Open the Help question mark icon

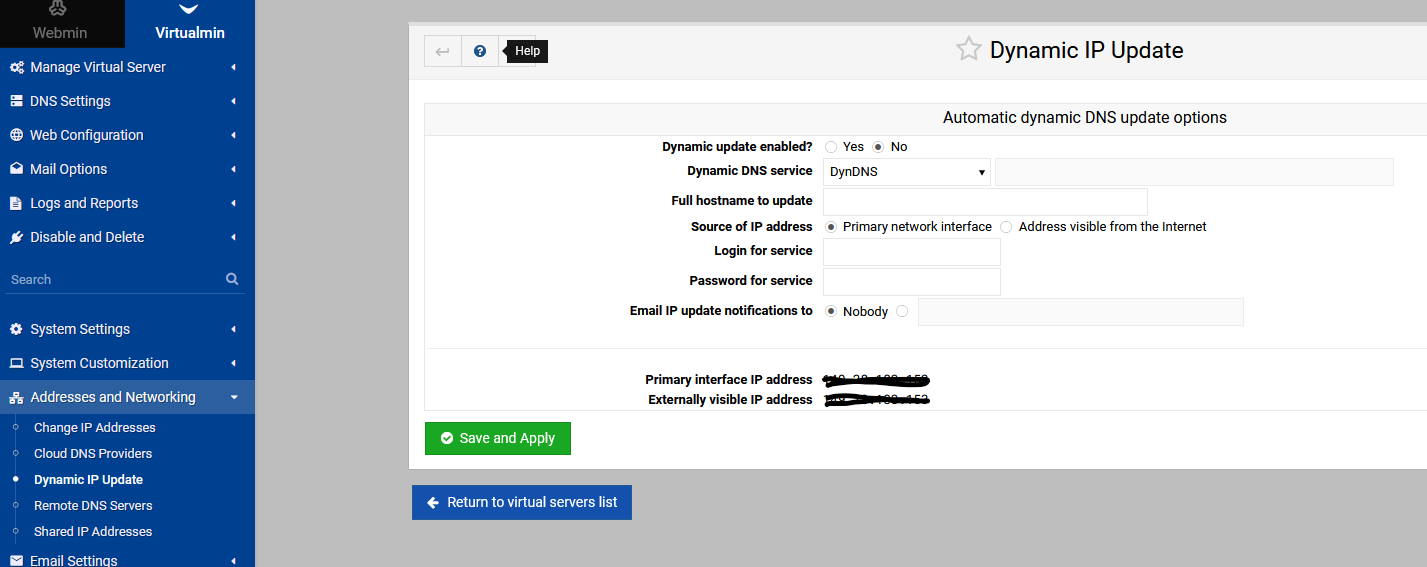coord(480,51)
